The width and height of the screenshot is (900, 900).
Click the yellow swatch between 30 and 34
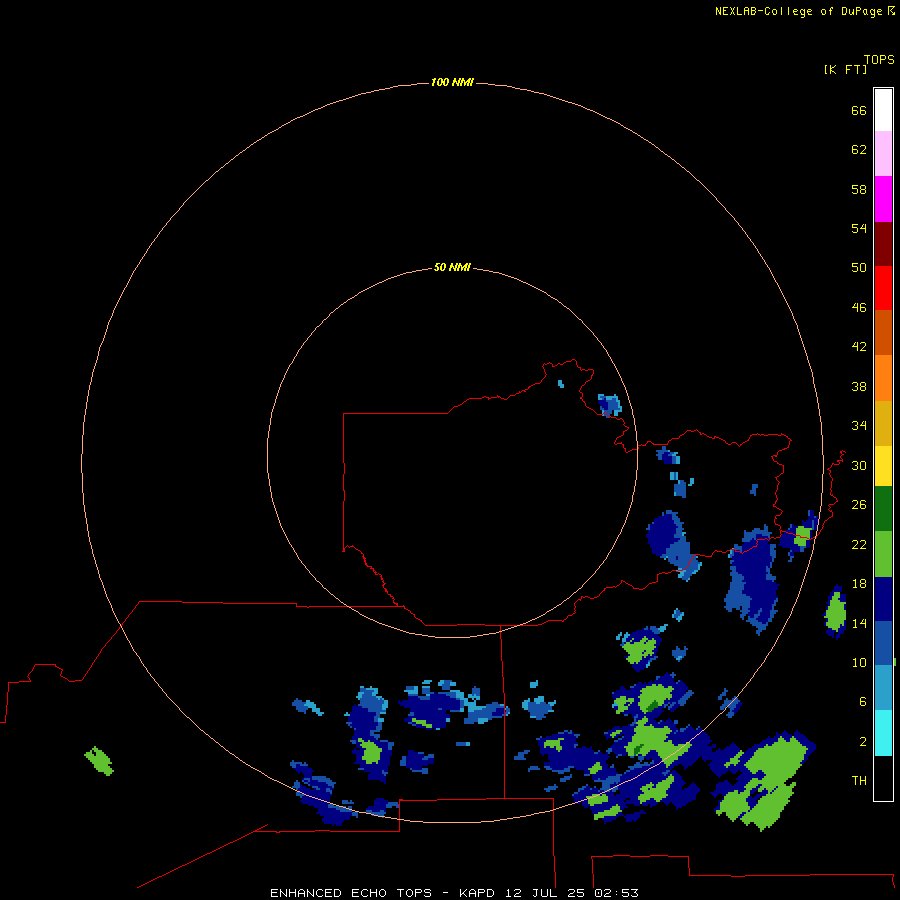[x=883, y=466]
